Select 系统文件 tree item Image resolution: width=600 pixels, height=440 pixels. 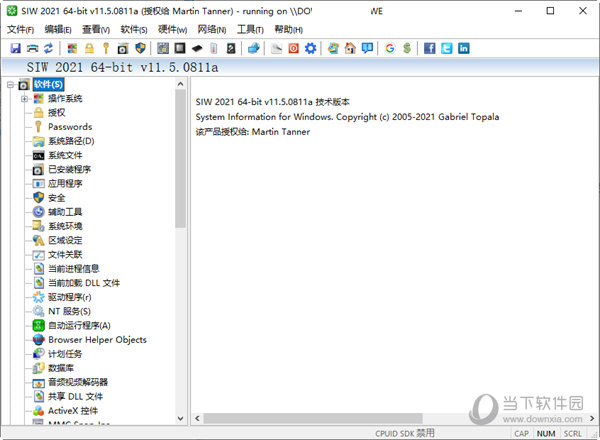click(x=65, y=155)
